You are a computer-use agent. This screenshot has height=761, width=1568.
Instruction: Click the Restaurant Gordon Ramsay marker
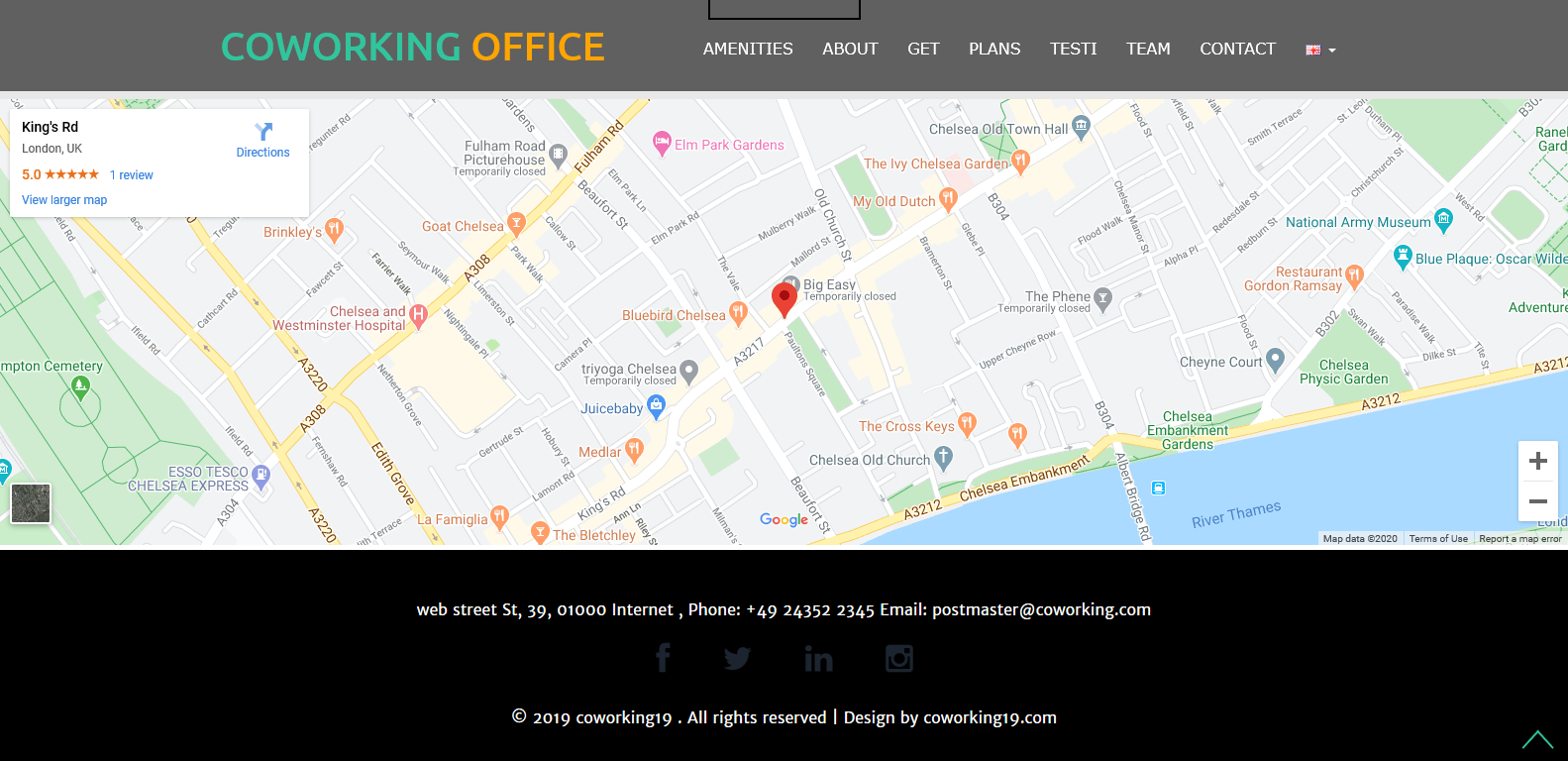[1354, 276]
